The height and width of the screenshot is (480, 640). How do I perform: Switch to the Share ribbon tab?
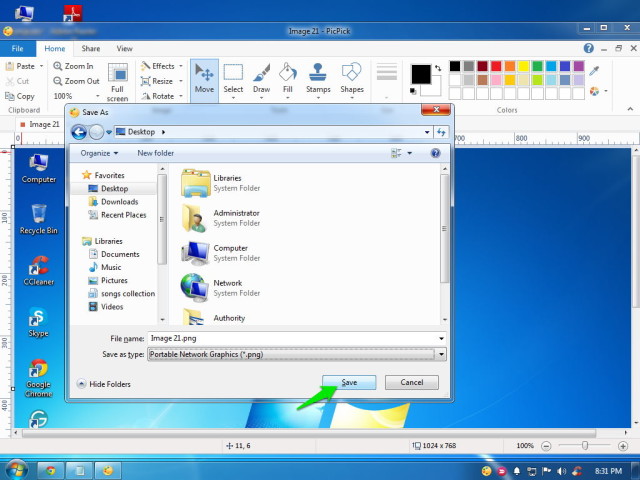91,49
